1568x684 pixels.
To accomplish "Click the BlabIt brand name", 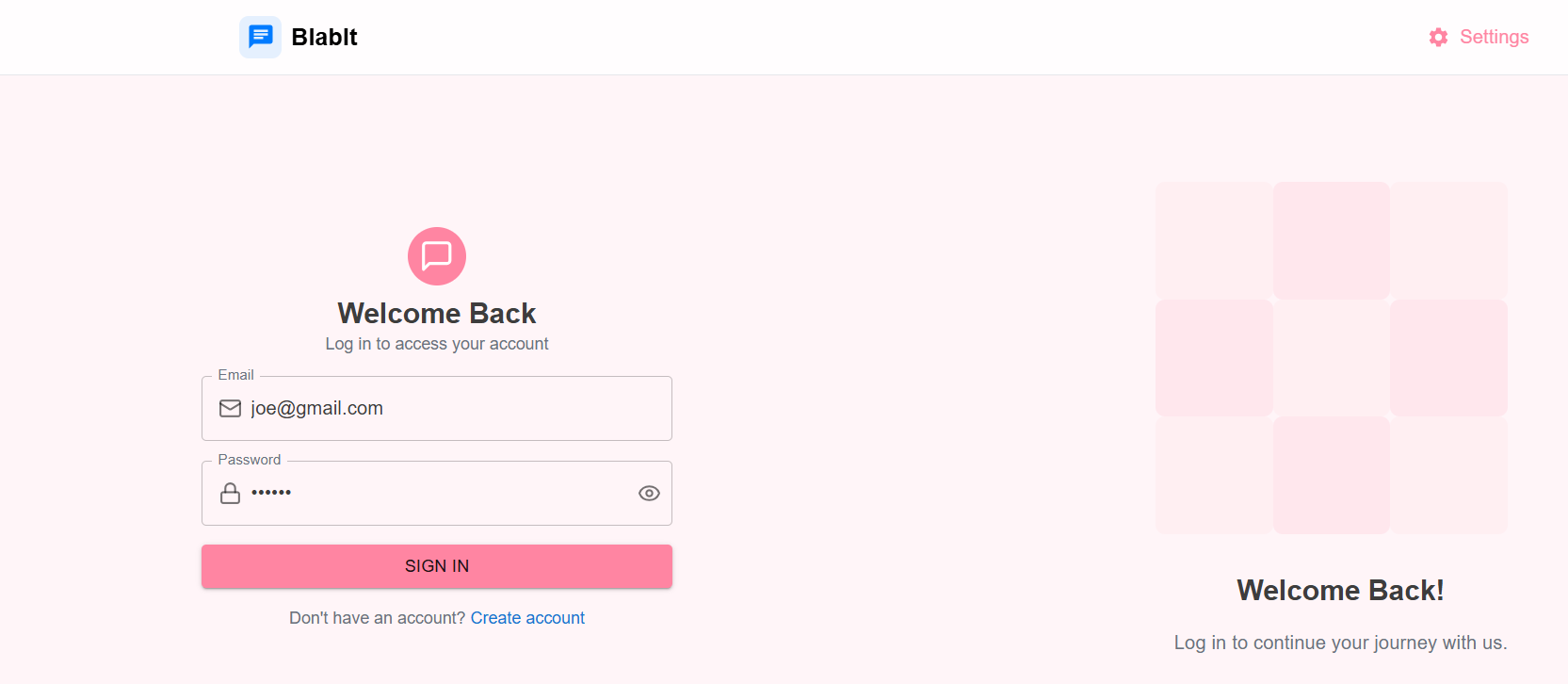I will pyautogui.click(x=324, y=37).
